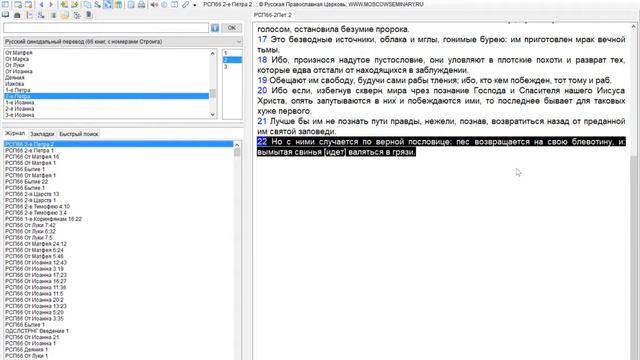Click the book list scroll-up arrow

pyautogui.click(x=213, y=53)
